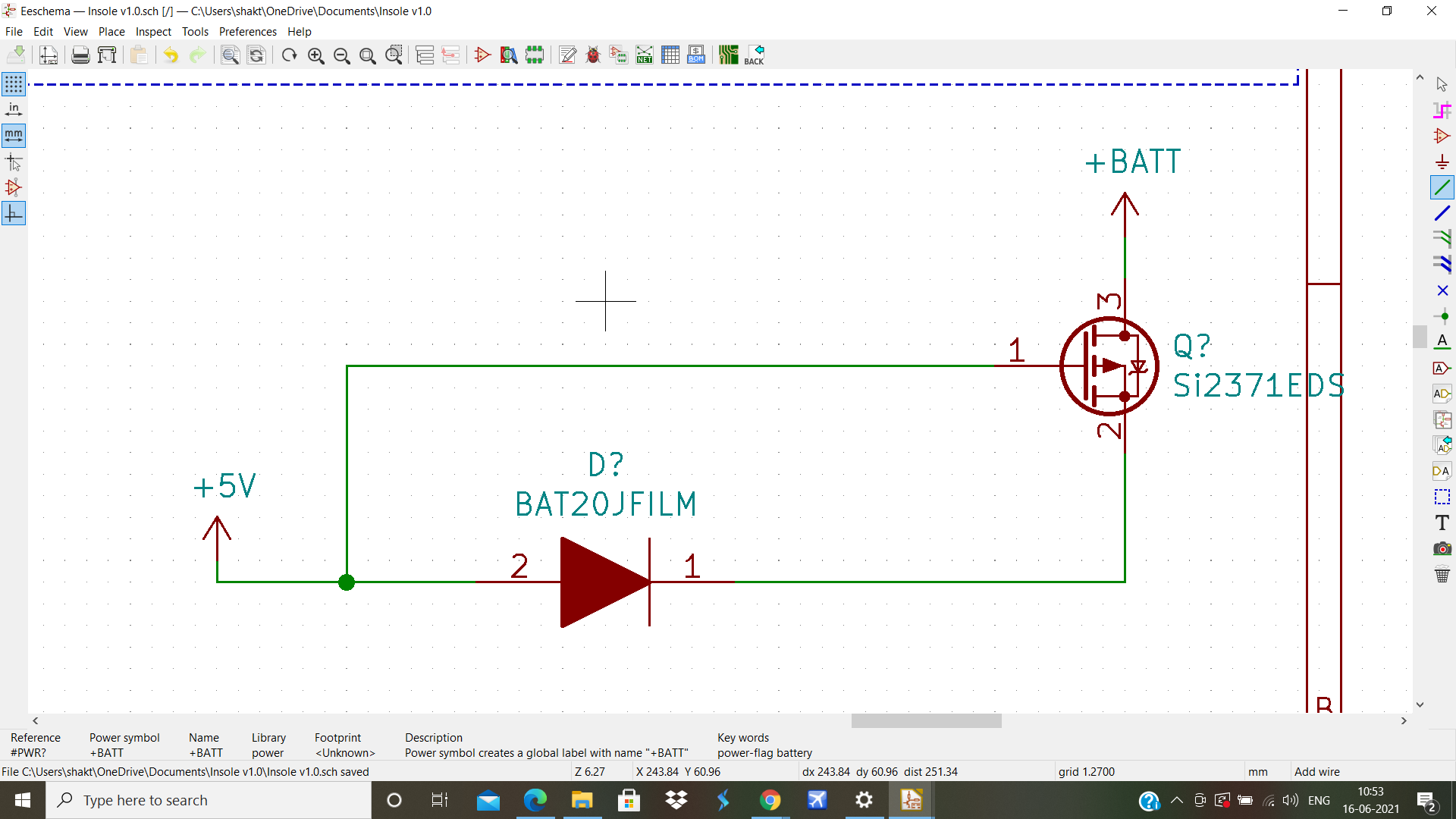Click the BACK import footprint icon

point(755,55)
